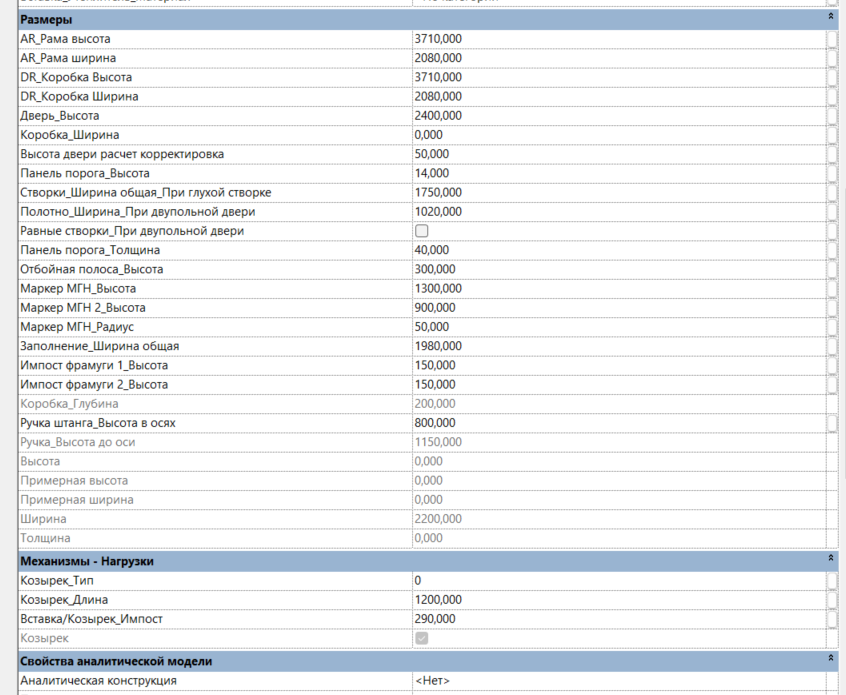Collapse the Свойства аналитической модели section
The height and width of the screenshot is (695, 846).
(x=831, y=658)
